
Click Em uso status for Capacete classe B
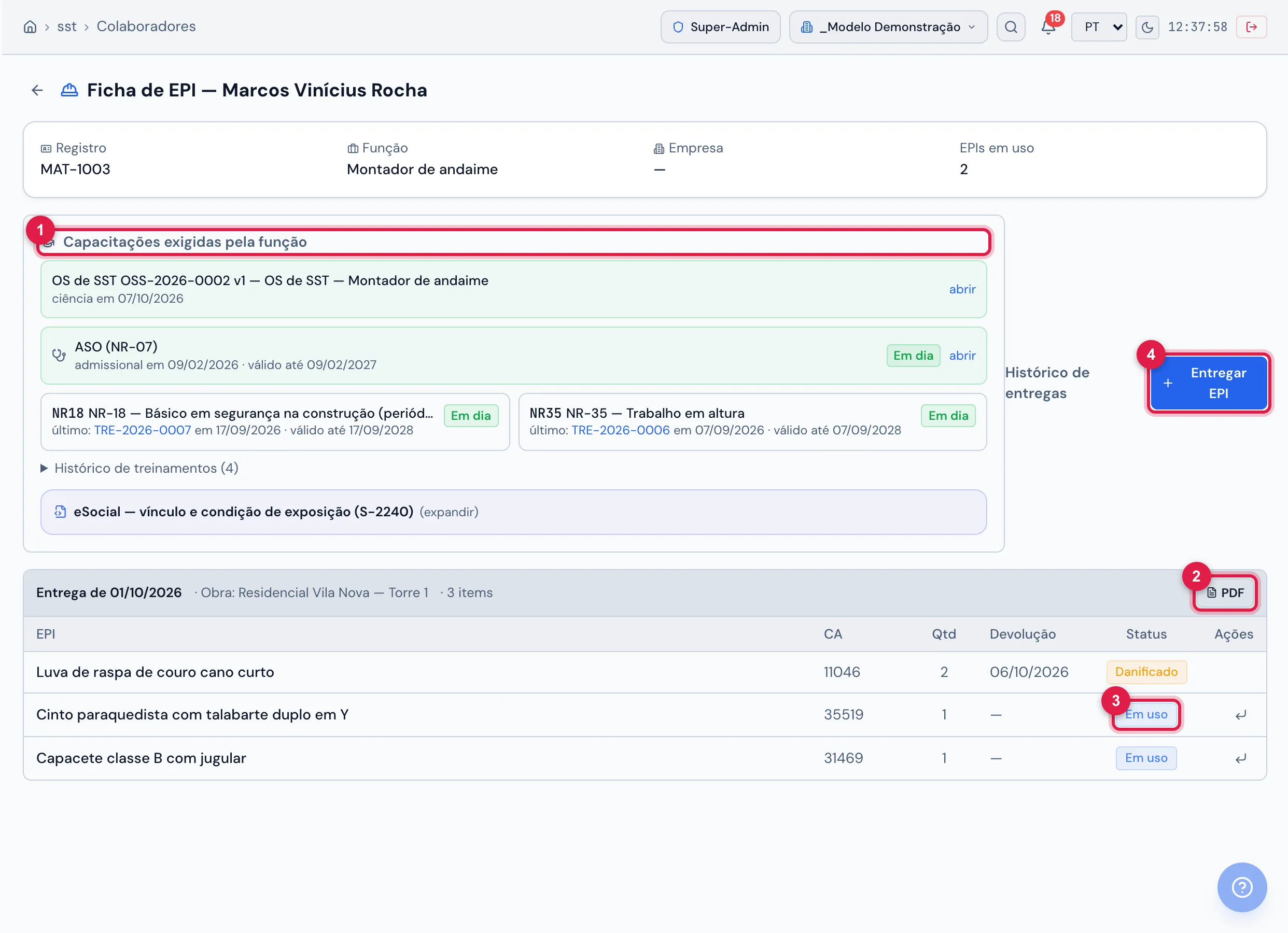click(1146, 758)
